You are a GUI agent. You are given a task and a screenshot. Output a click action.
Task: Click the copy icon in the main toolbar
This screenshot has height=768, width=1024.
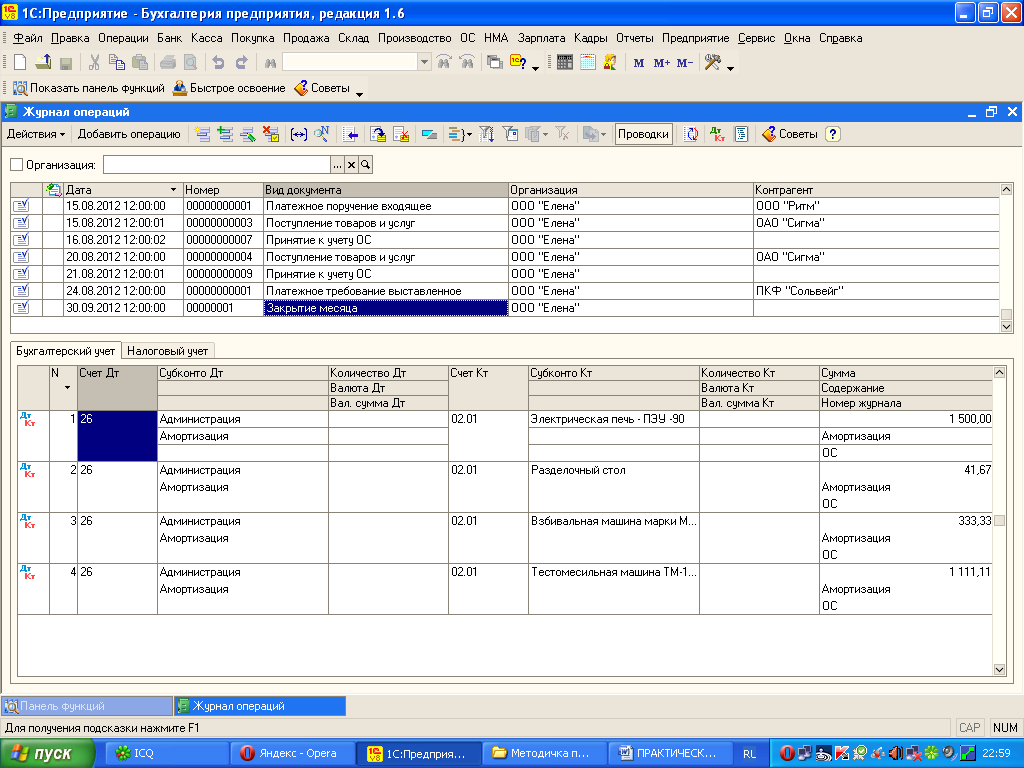click(x=117, y=63)
